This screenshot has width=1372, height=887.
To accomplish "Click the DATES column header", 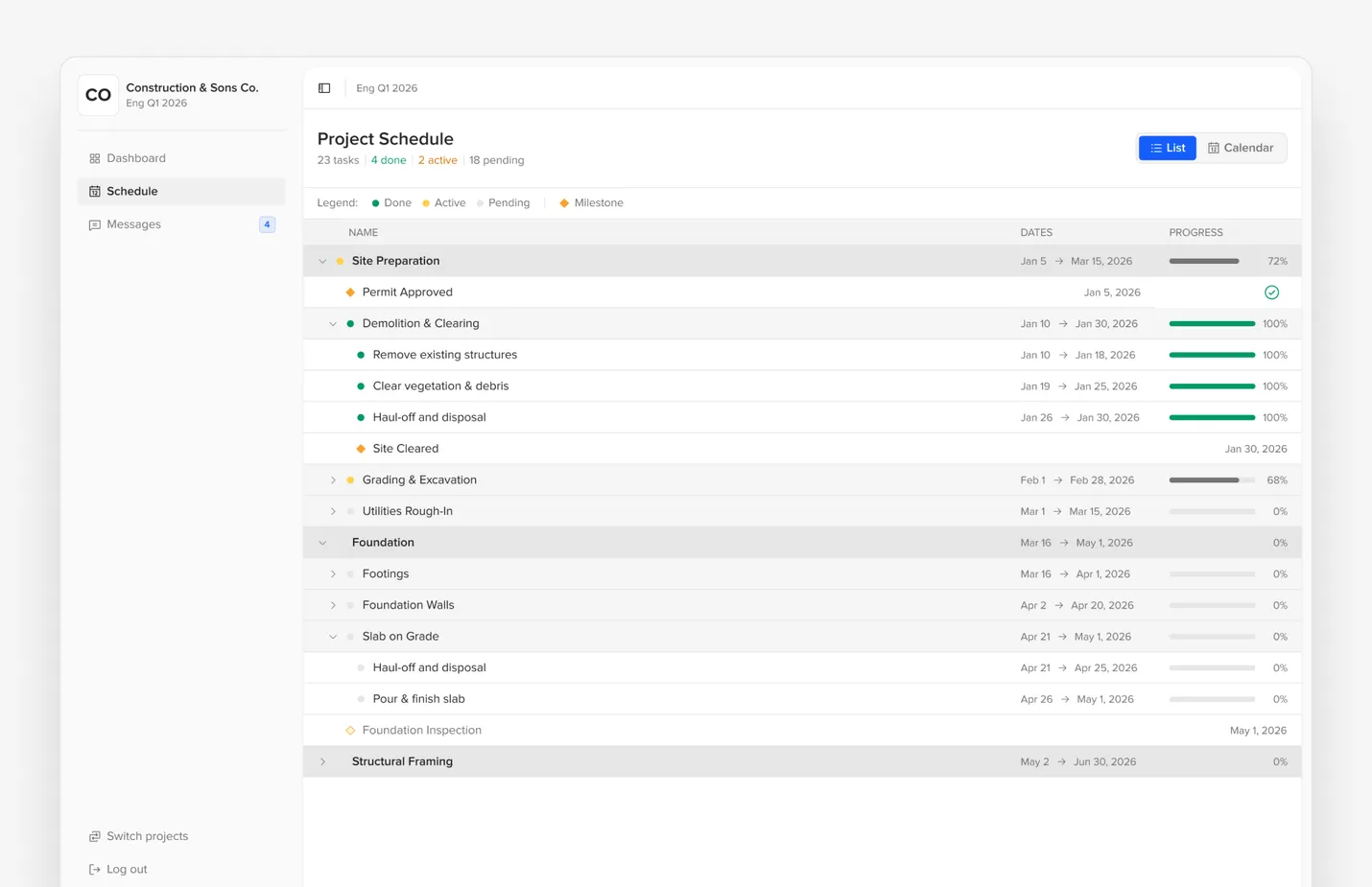I will pyautogui.click(x=1036, y=233).
